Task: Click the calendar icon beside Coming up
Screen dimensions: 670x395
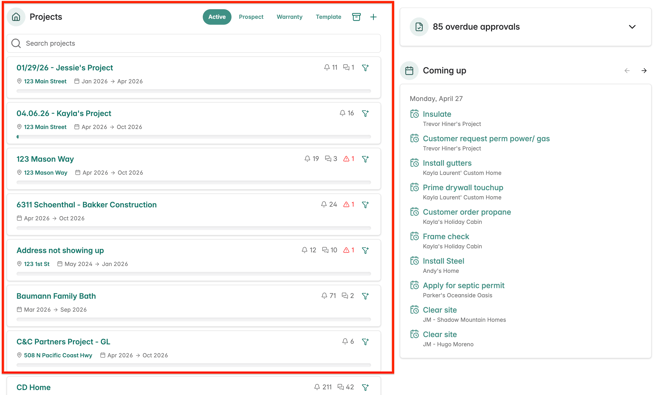Action: 409,71
